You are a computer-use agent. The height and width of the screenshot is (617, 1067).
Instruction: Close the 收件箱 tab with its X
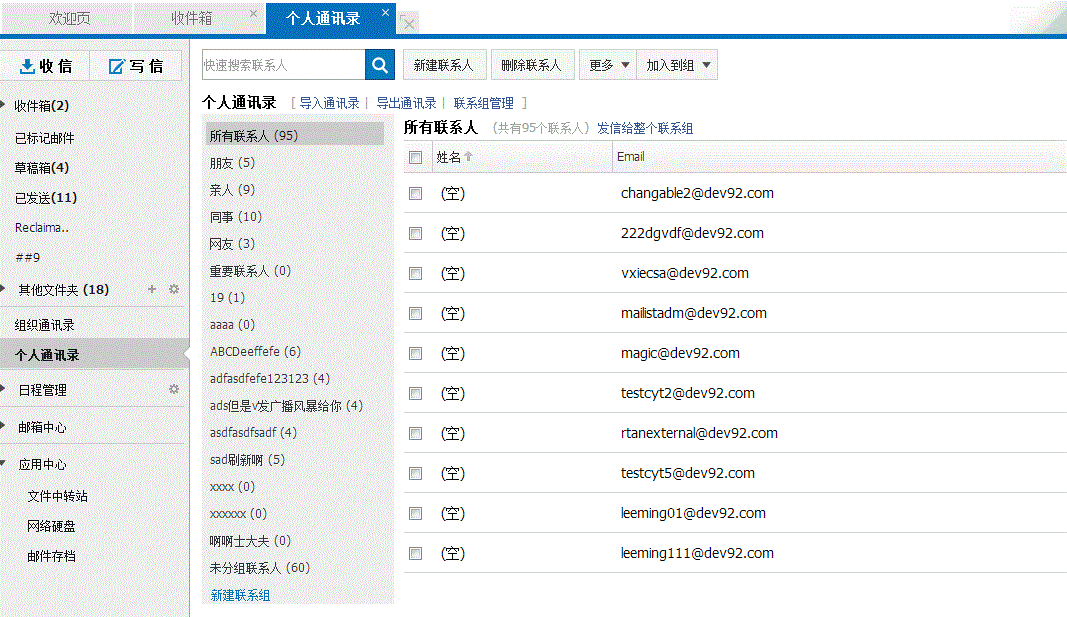point(253,13)
